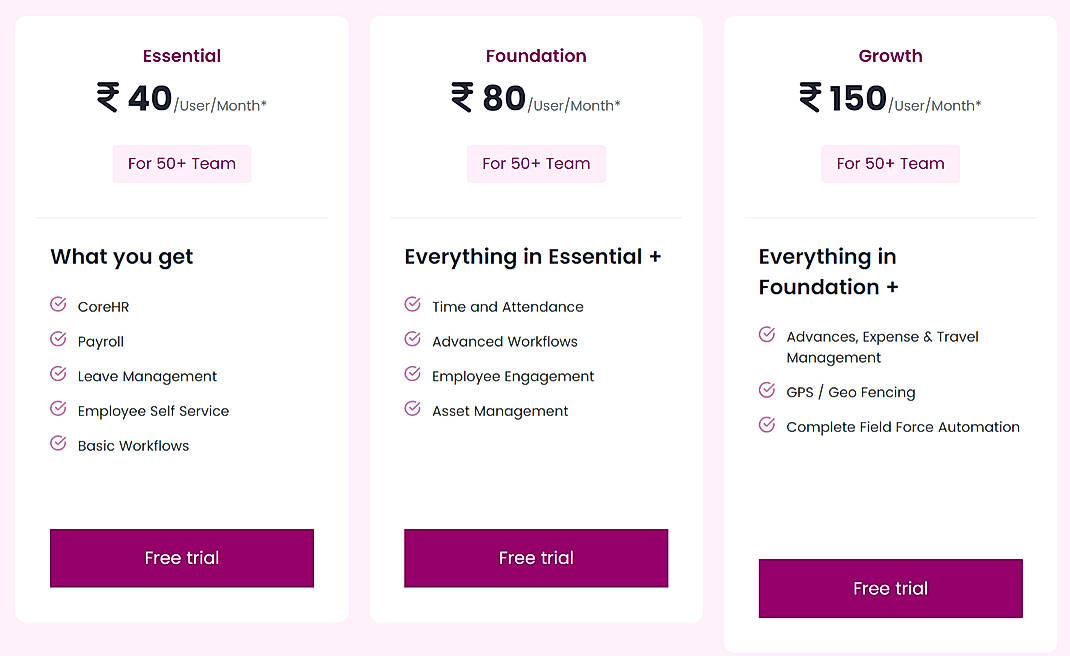Screen dimensions: 1070x656
Task: Select the Leave Management check icon
Action: pos(57,376)
